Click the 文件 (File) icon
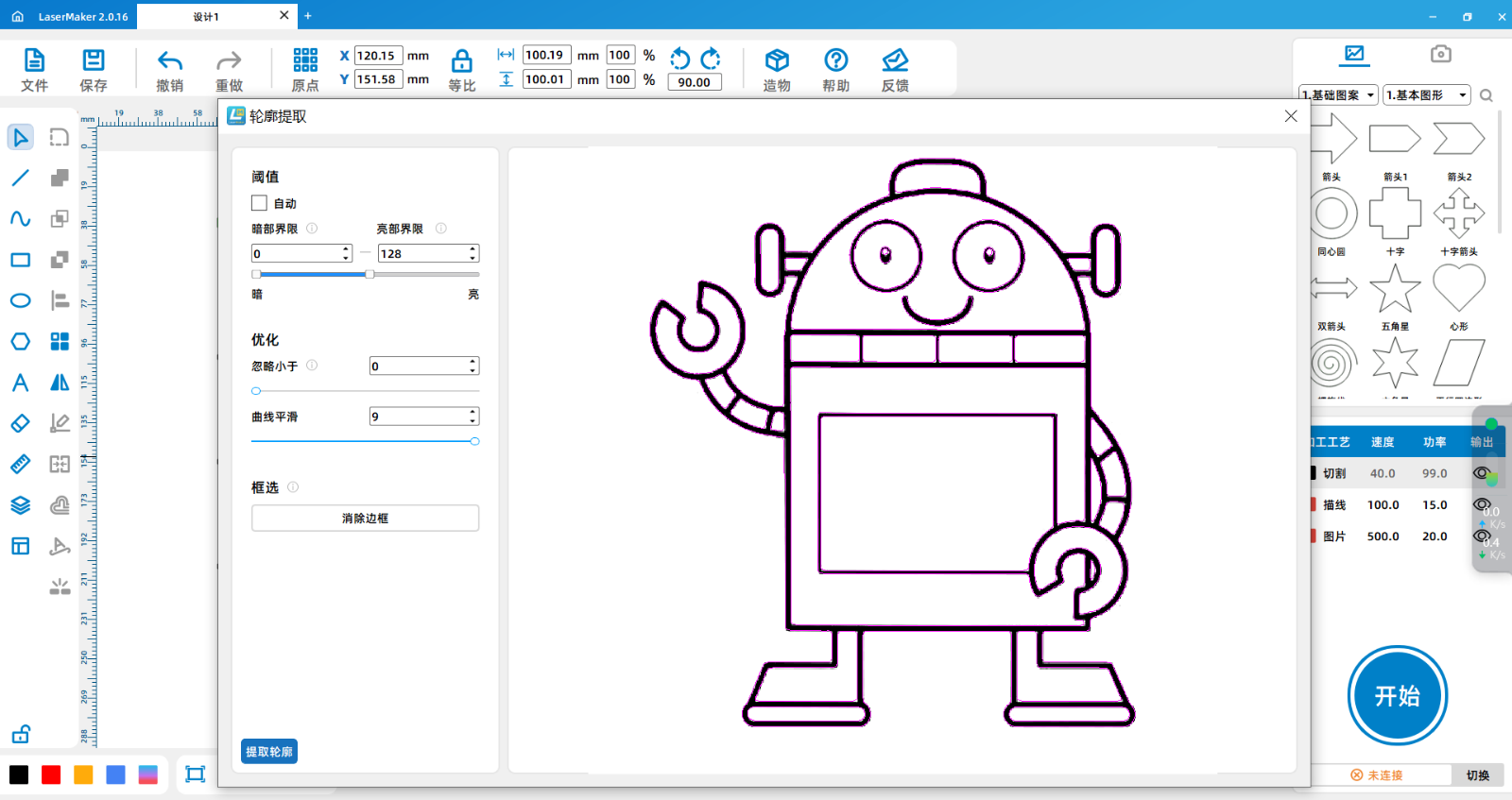The image size is (1512, 800). (34, 61)
